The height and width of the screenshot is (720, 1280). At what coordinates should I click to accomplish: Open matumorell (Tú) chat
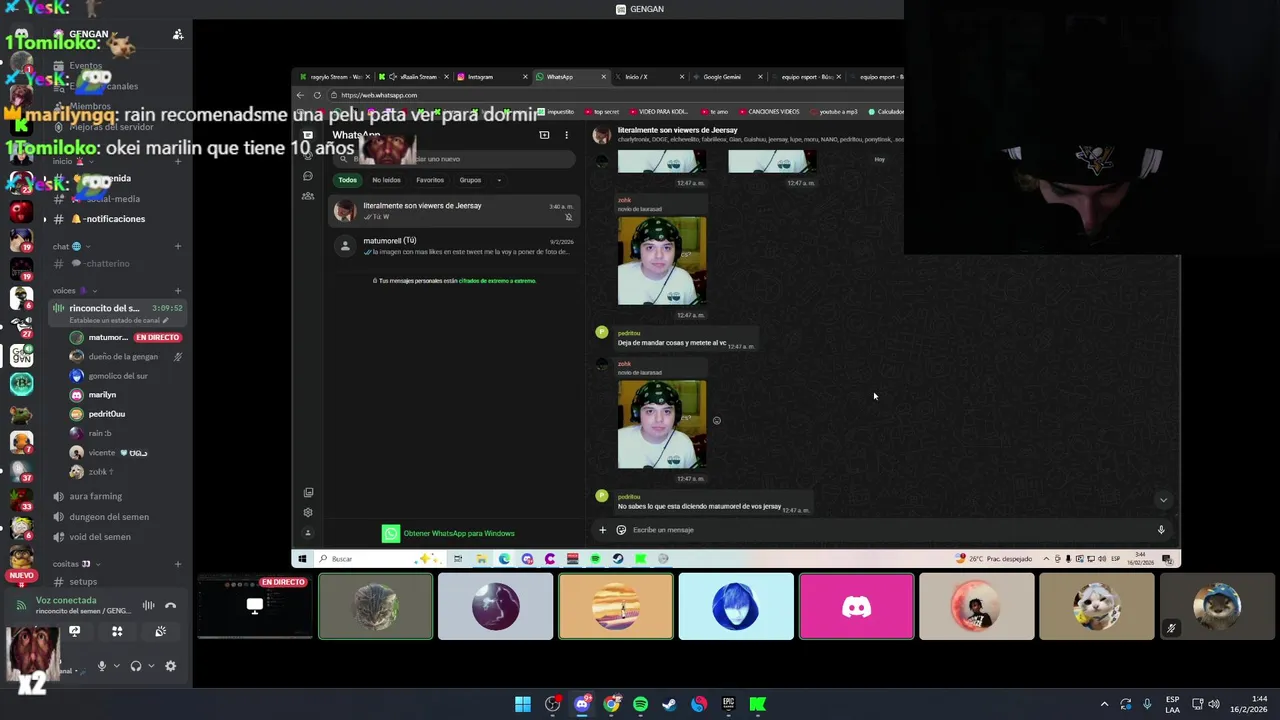pos(455,246)
